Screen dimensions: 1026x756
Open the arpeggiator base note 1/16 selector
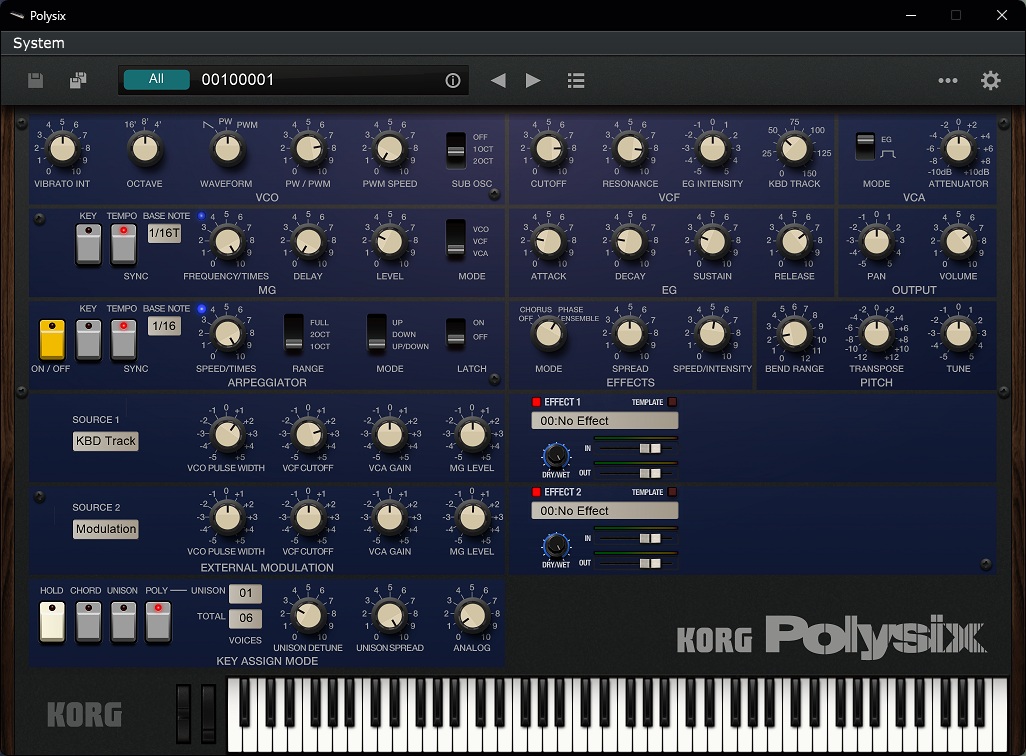point(164,326)
